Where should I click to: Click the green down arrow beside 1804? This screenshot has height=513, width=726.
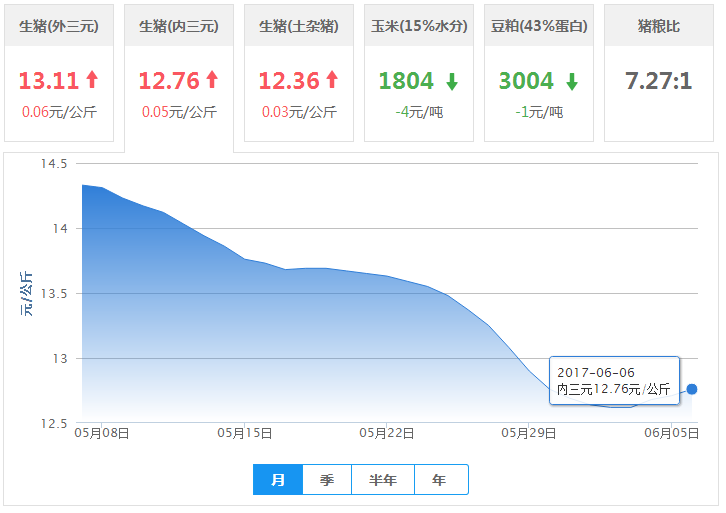tap(452, 82)
